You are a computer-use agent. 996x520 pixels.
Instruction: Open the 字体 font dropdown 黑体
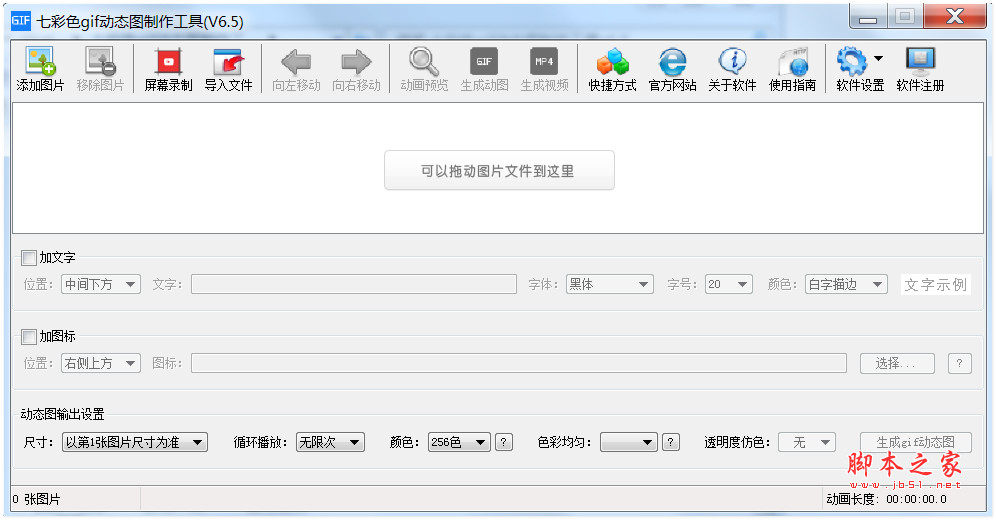[609, 284]
